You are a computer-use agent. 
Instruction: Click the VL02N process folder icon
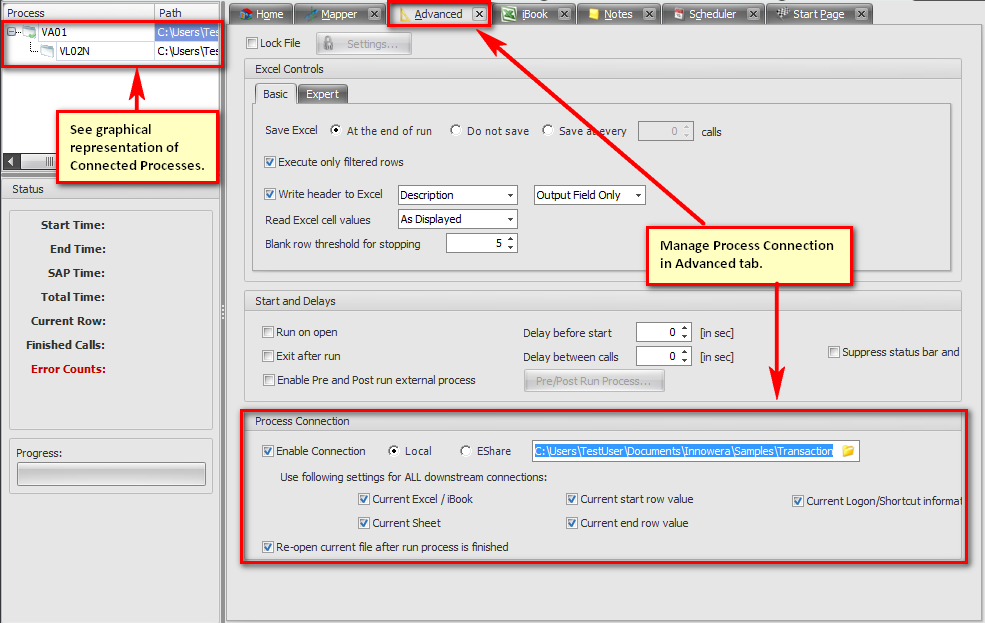47,50
